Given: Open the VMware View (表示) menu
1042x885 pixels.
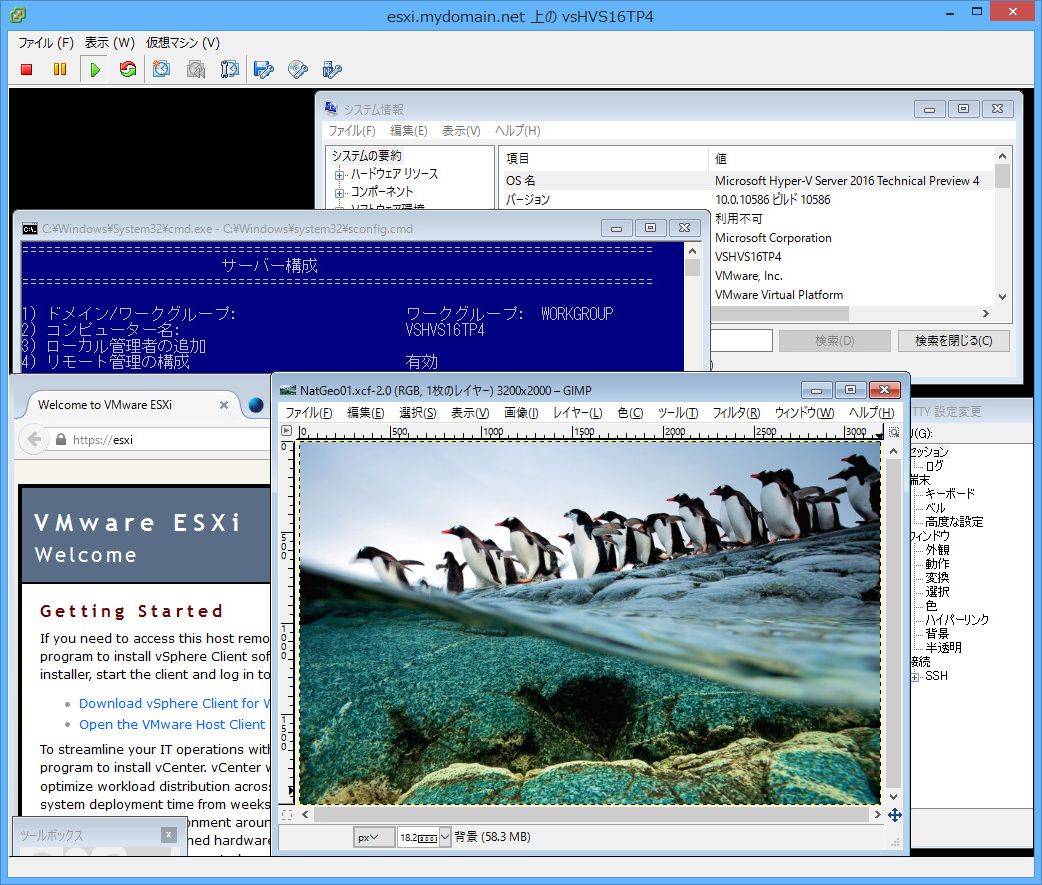Looking at the screenshot, I should 110,43.
